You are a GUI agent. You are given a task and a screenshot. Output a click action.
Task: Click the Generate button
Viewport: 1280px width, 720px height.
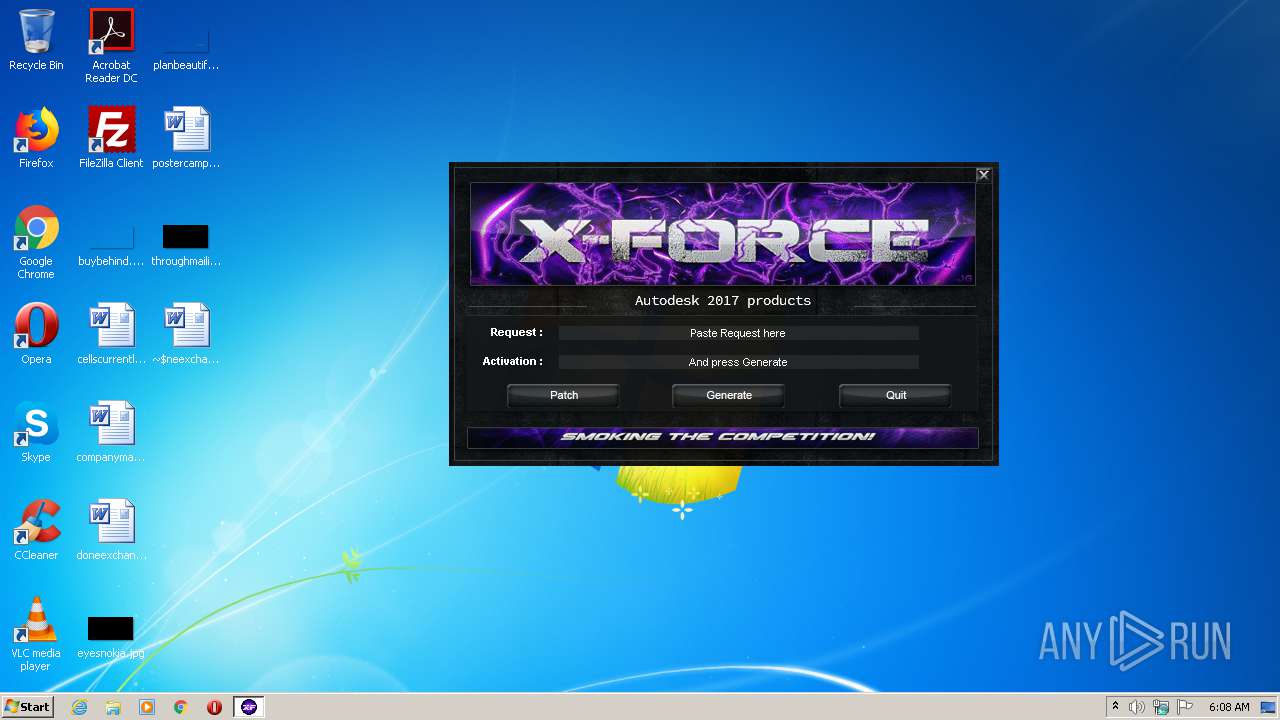(729, 396)
